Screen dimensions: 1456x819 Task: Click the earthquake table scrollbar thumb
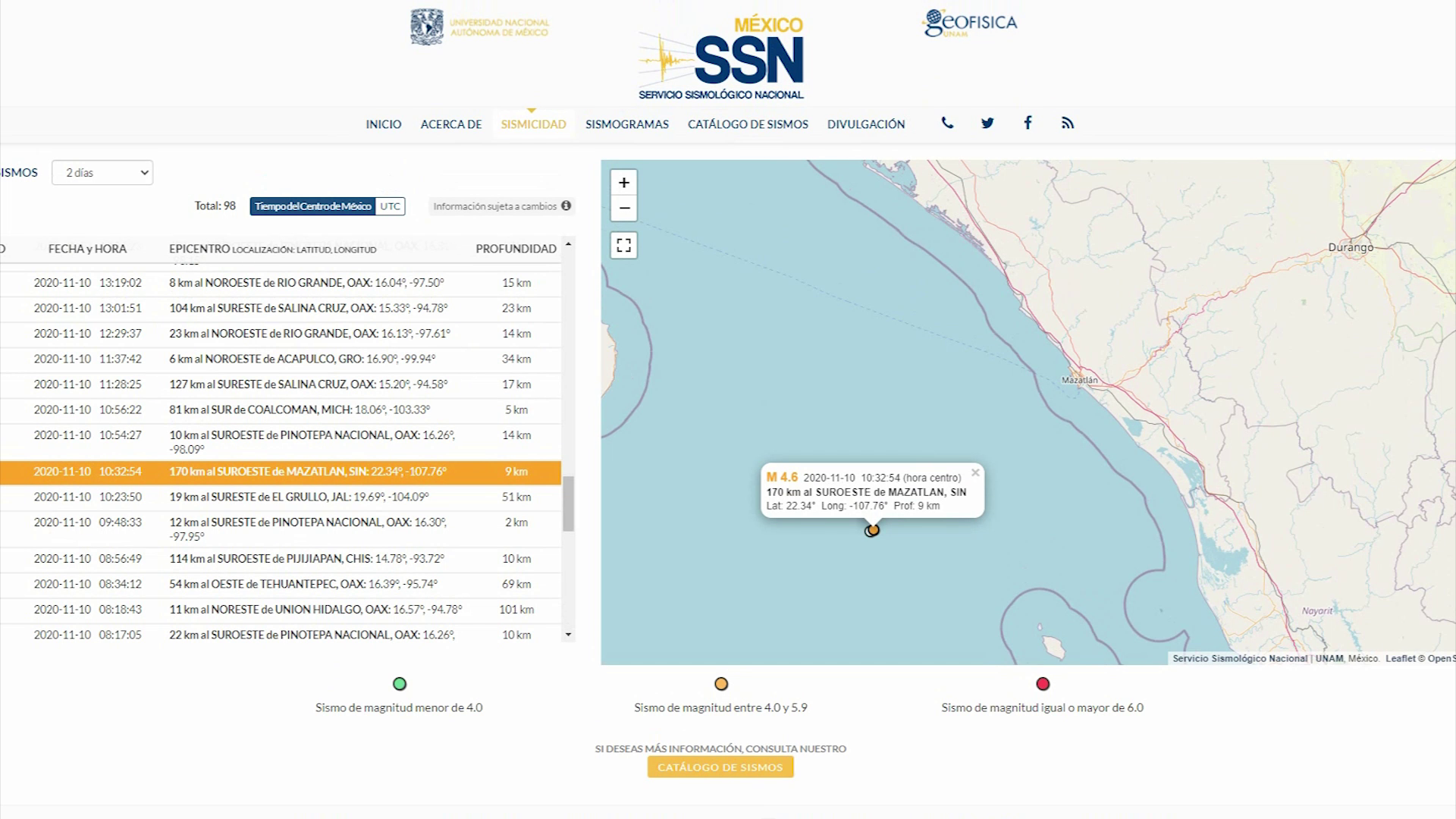[x=568, y=504]
